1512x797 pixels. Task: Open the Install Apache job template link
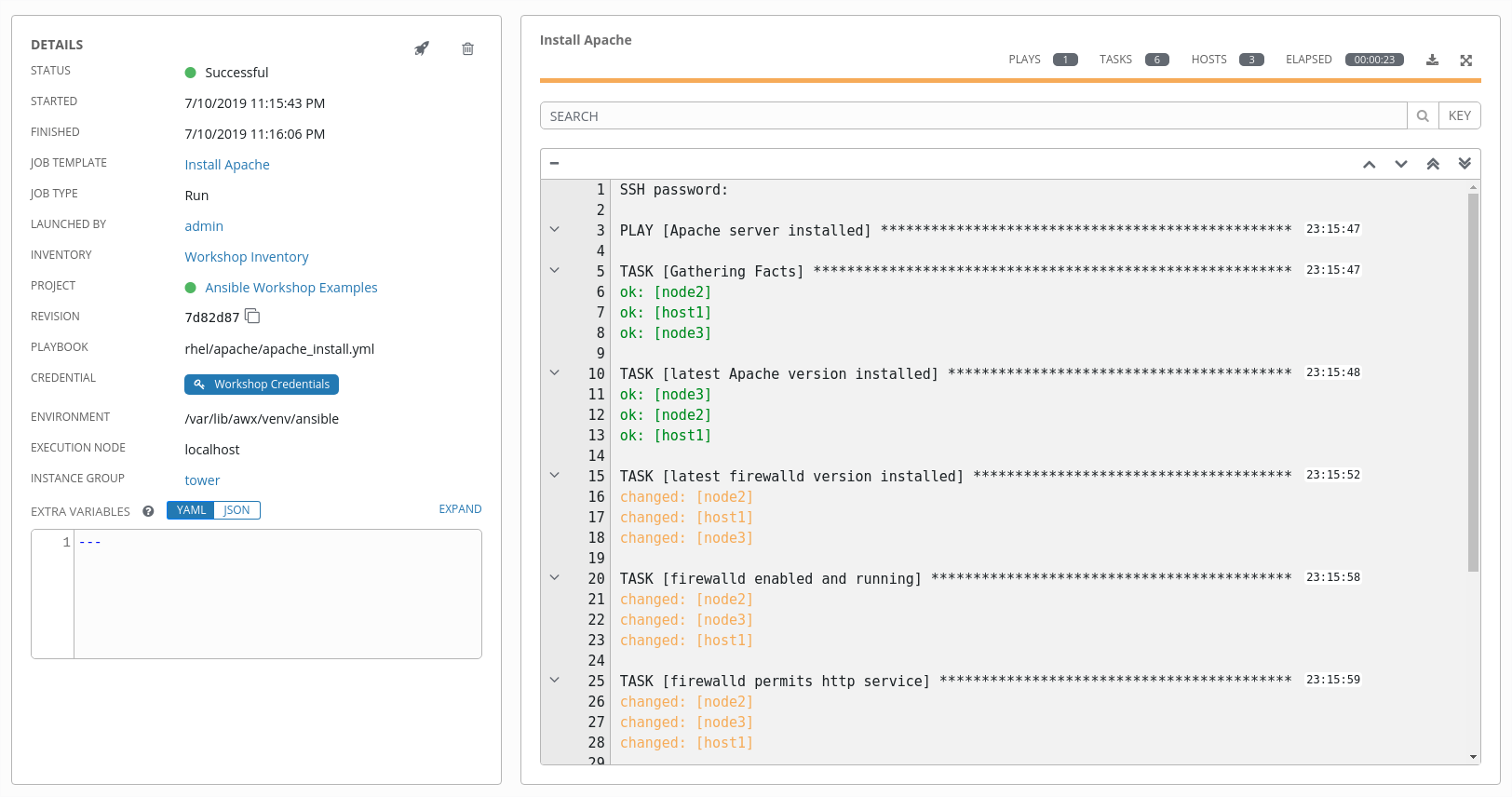click(227, 165)
